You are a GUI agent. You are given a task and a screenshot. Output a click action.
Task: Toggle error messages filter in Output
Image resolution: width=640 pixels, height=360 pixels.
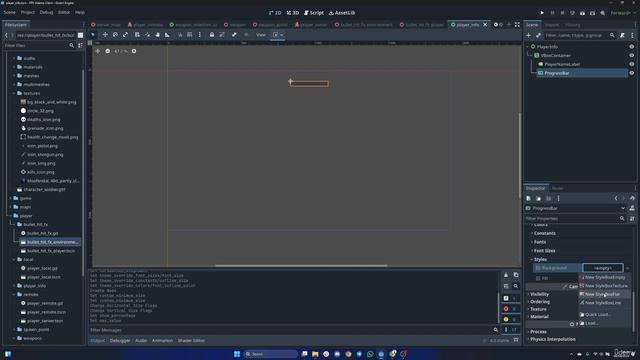pos(510,309)
